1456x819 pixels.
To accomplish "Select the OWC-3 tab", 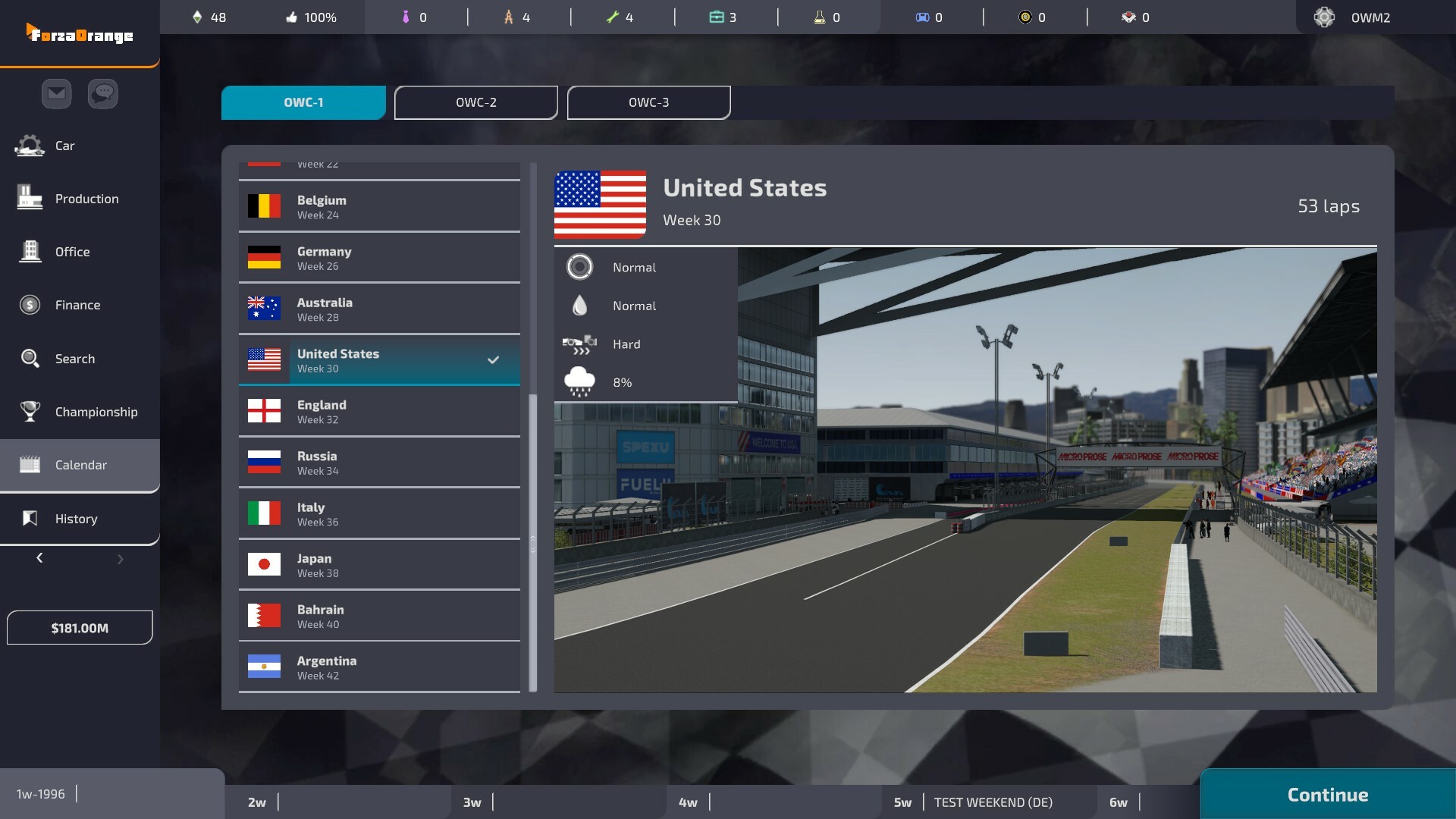I will (x=648, y=102).
